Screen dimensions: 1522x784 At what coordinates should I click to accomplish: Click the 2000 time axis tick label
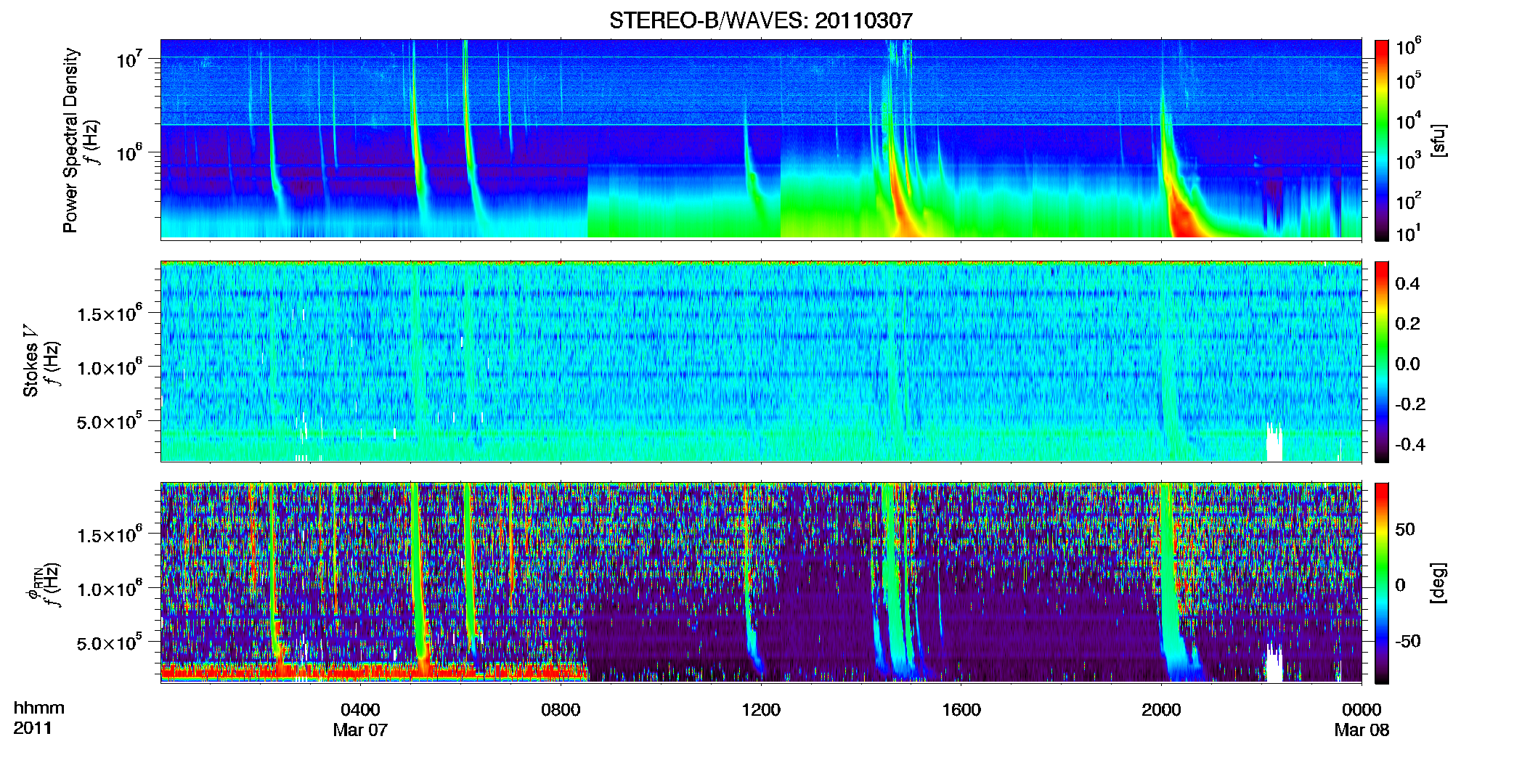(x=1161, y=709)
